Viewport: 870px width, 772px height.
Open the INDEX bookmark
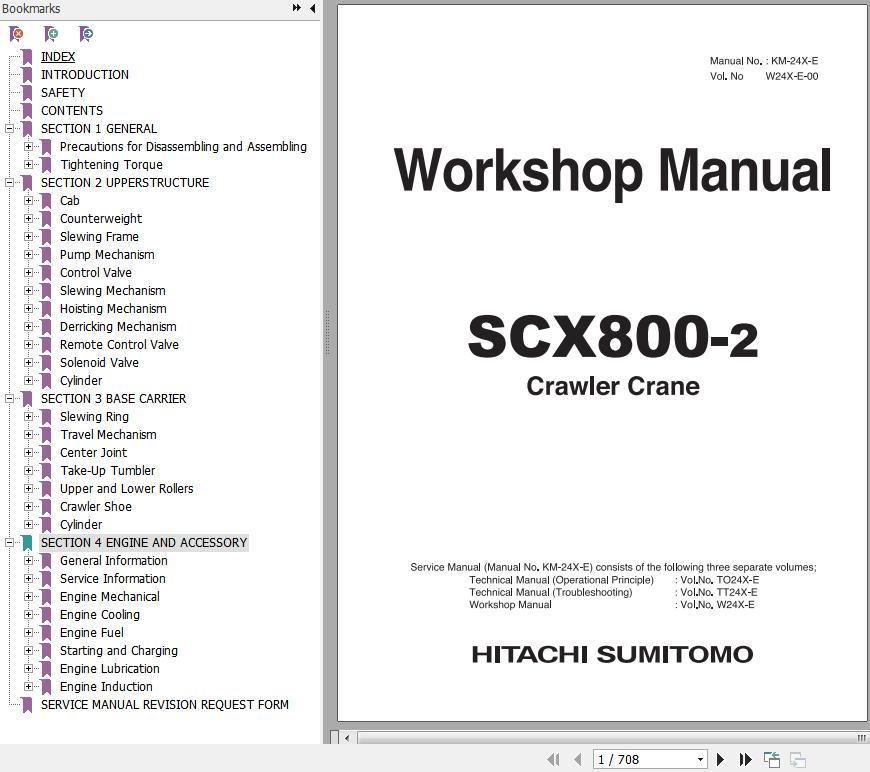[58, 57]
